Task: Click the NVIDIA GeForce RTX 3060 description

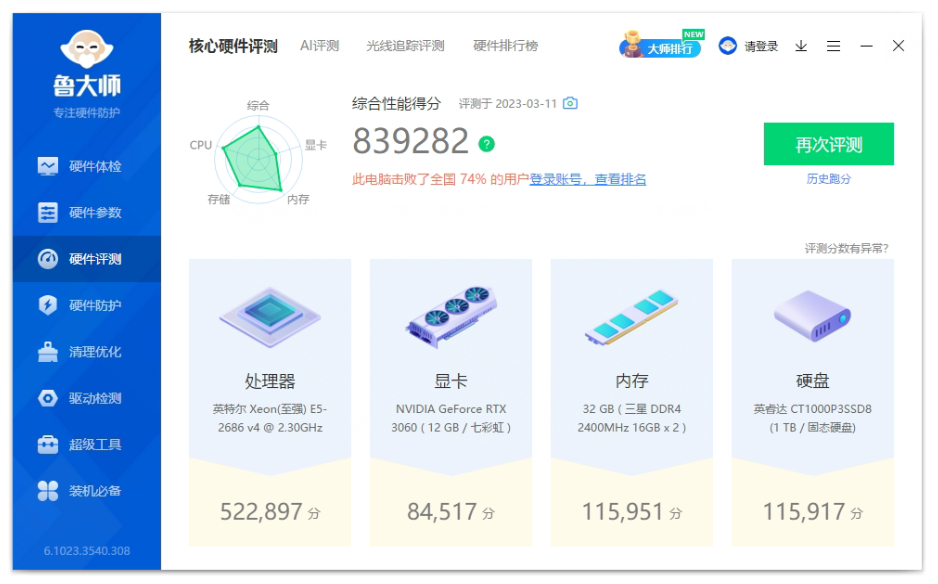Action: coord(451,418)
